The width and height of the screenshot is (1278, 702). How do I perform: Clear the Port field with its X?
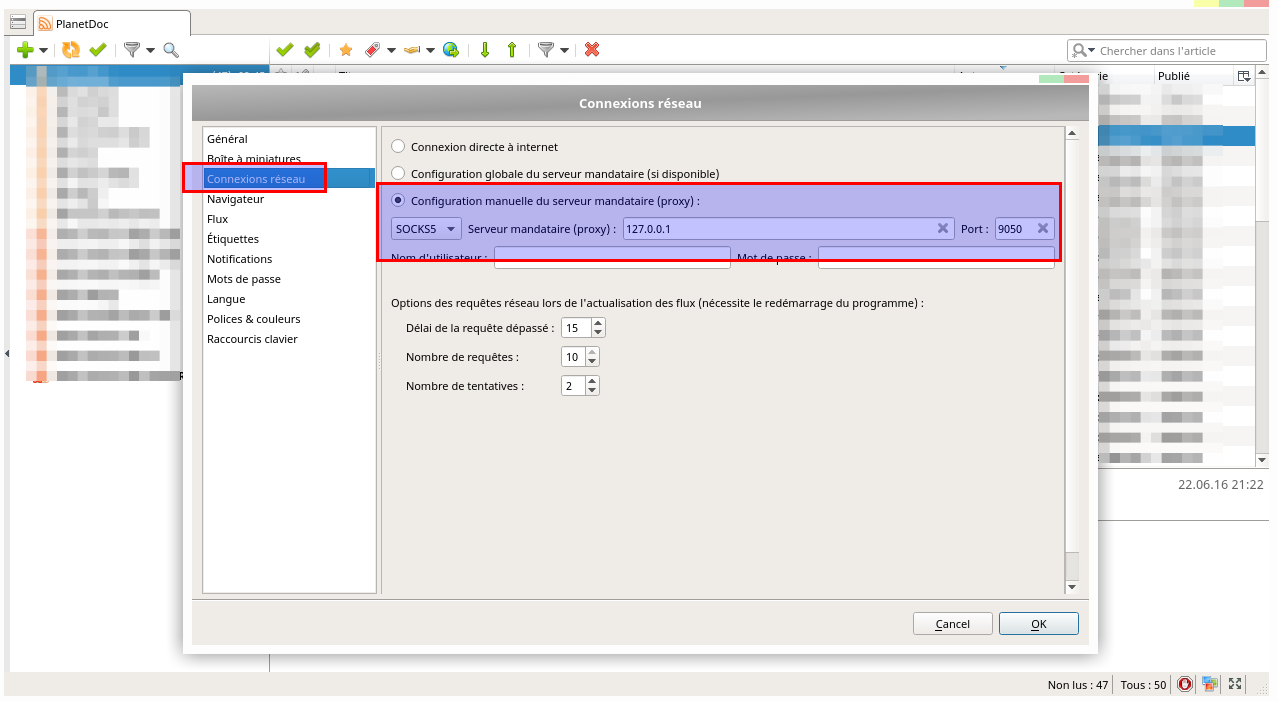pyautogui.click(x=1042, y=229)
